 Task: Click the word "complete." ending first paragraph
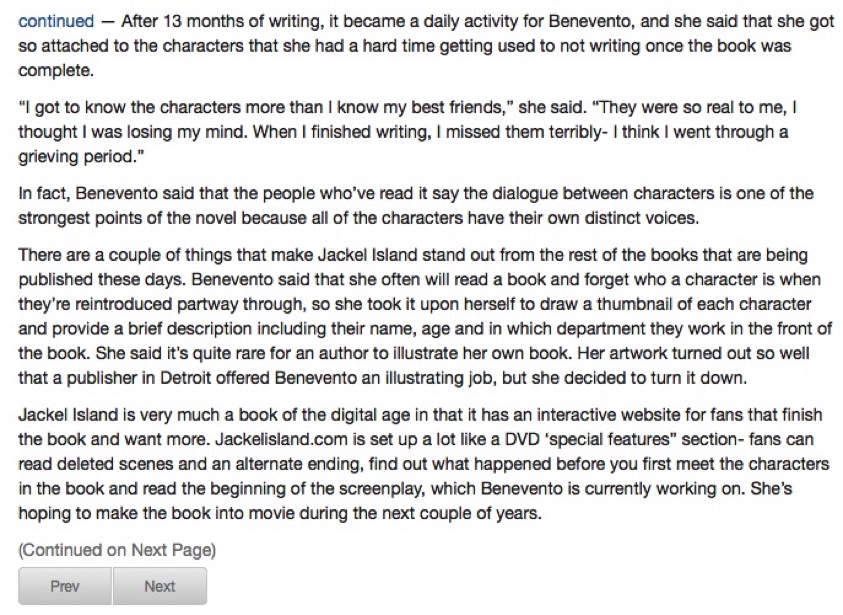click(56, 71)
